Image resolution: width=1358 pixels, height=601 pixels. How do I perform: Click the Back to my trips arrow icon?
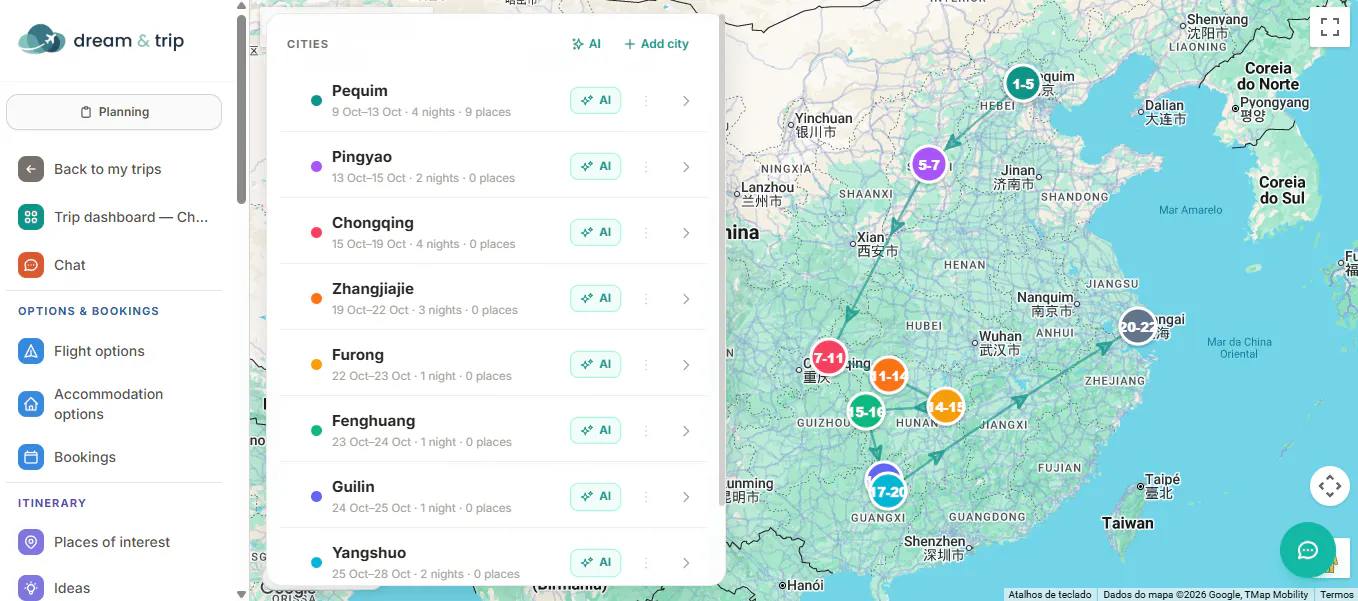tap(31, 169)
